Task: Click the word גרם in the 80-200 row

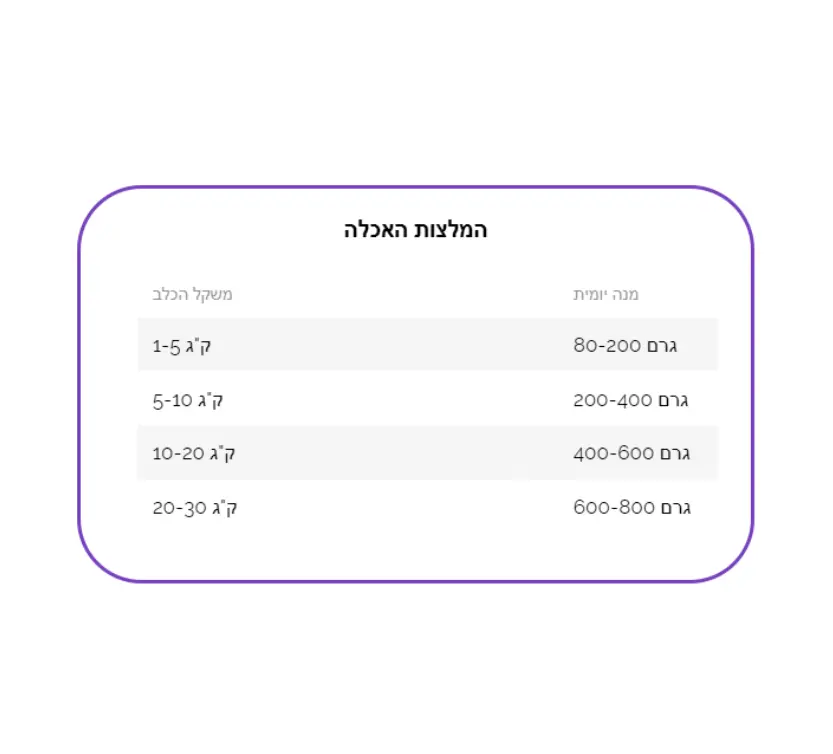Action: [x=662, y=346]
